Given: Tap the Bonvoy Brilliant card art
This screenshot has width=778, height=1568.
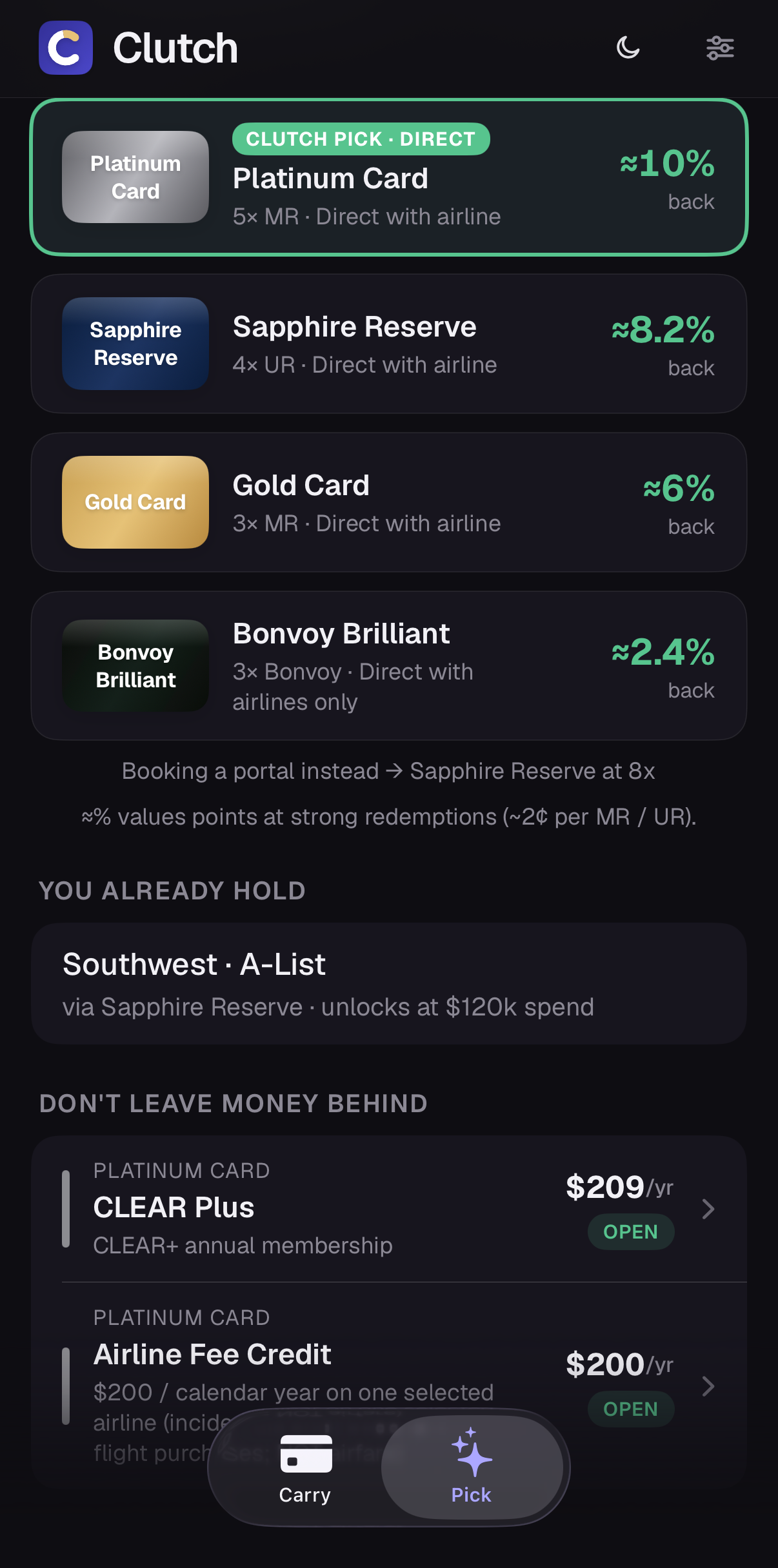Looking at the screenshot, I should click(x=135, y=666).
